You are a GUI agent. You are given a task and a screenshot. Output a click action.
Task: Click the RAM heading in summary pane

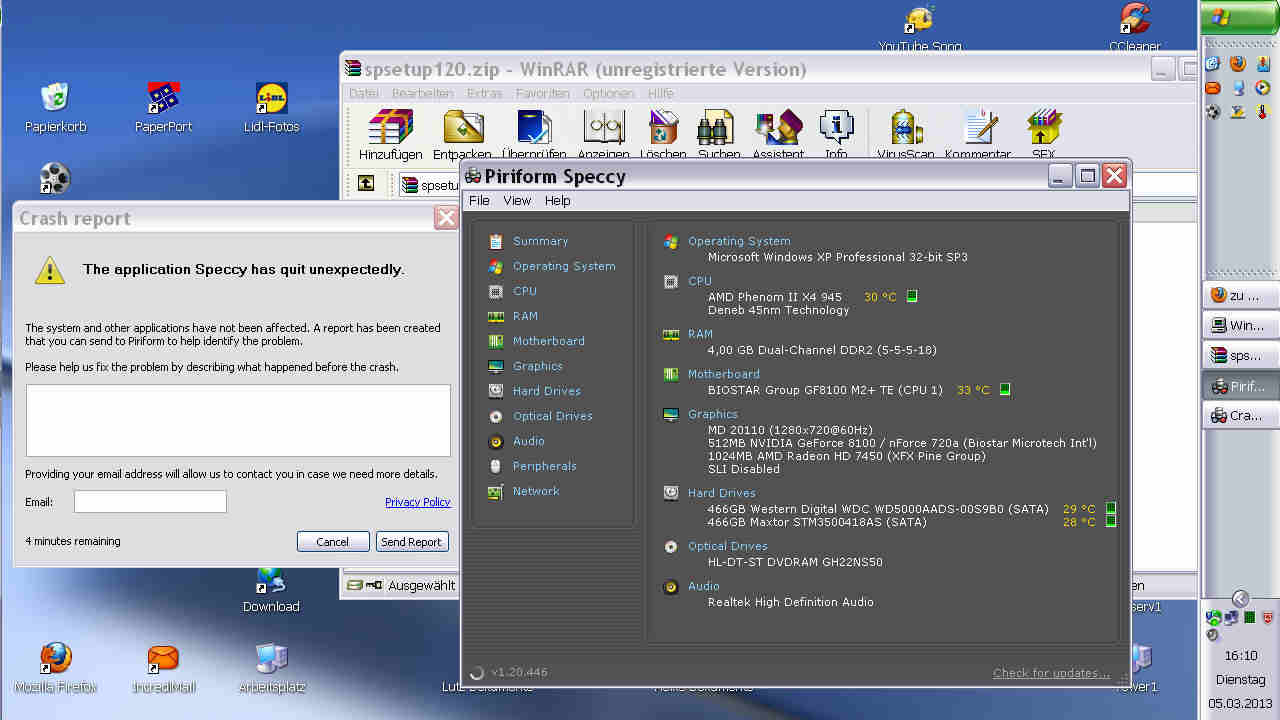coord(700,334)
